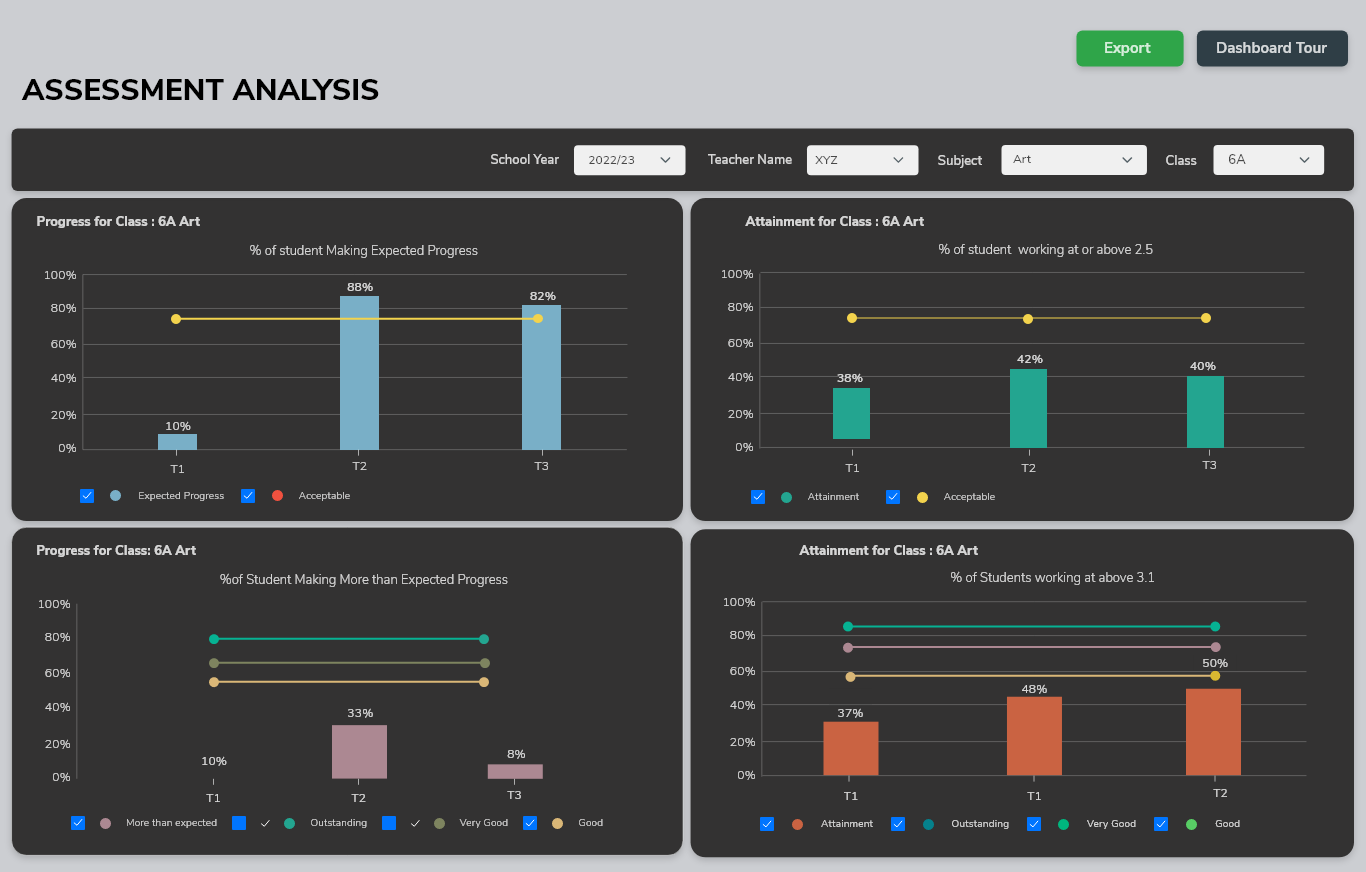
Task: Click yellow Acceptable point at T3 in above 2.5 chart
Action: pyautogui.click(x=1206, y=318)
